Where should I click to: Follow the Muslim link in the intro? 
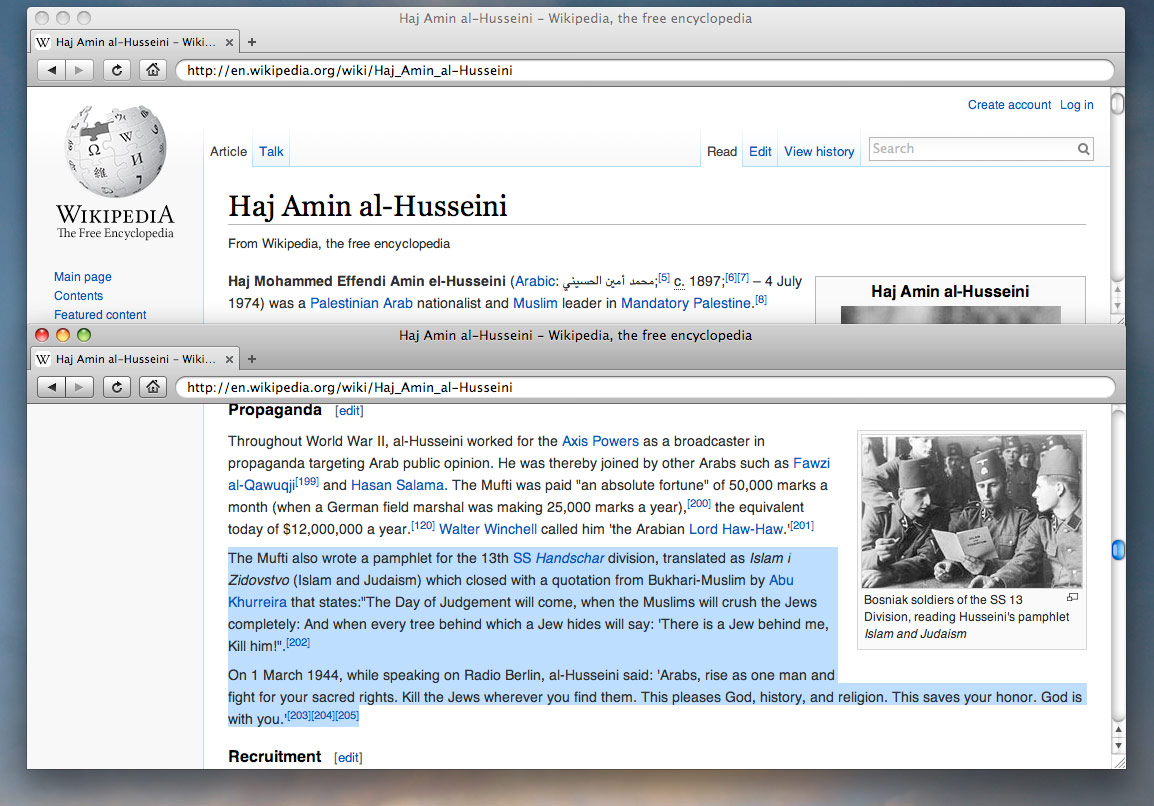coord(535,303)
